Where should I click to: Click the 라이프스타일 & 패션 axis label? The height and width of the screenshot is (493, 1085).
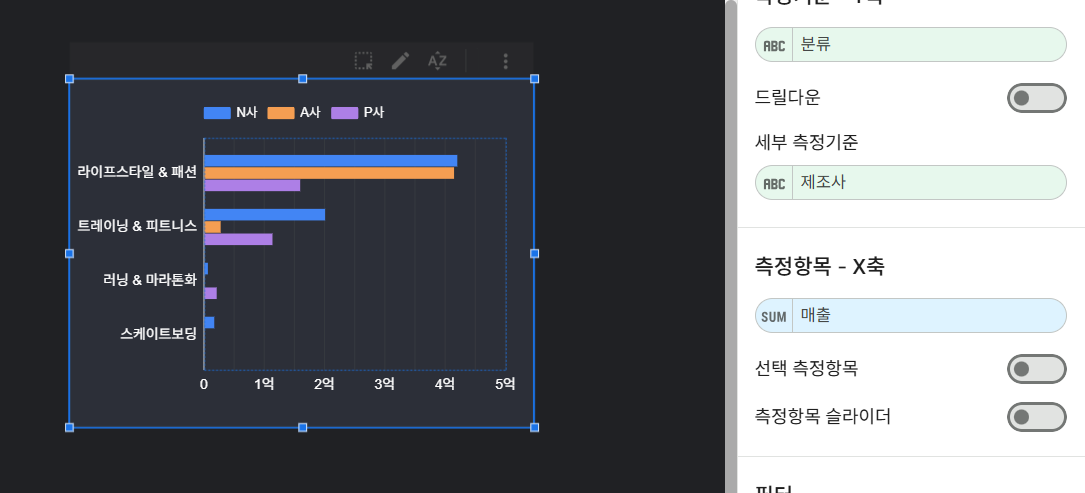[137, 172]
